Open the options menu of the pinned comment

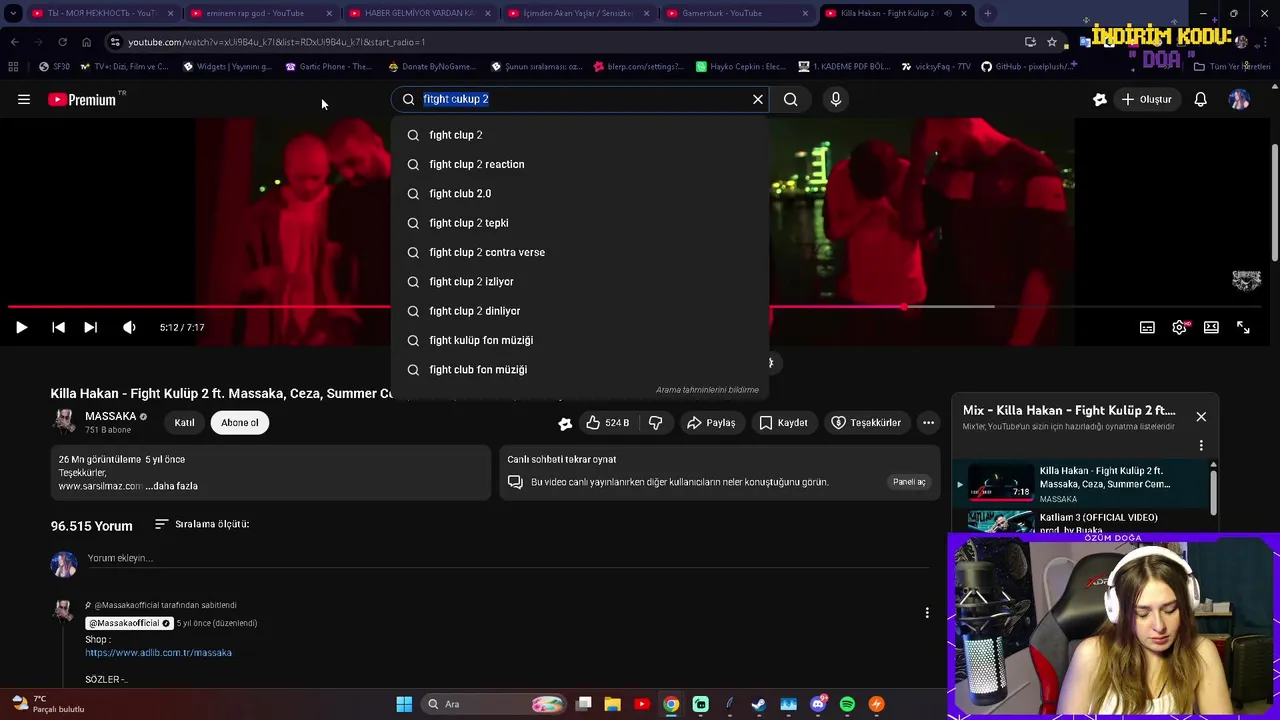click(x=927, y=612)
